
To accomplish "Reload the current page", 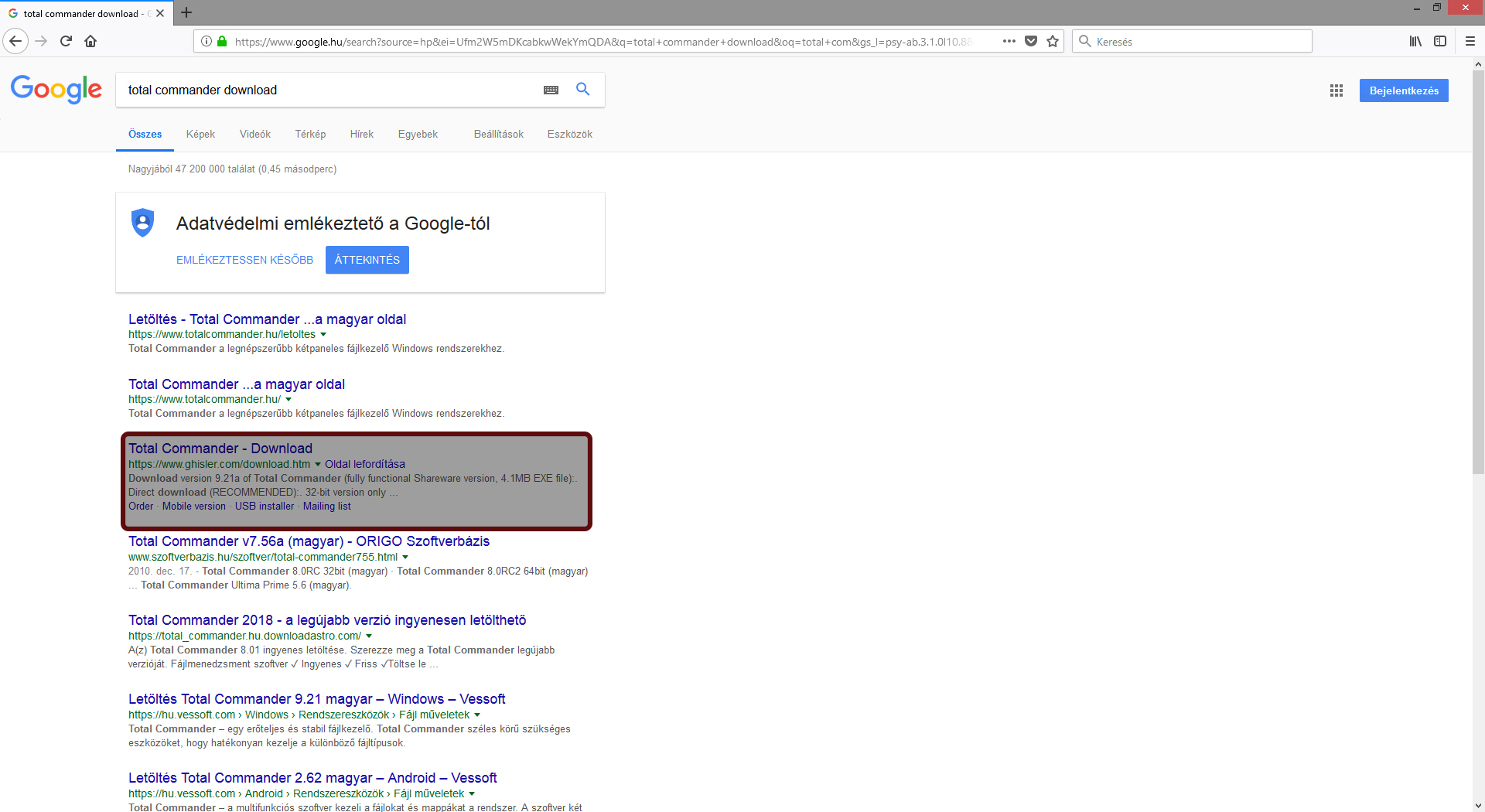I will click(66, 41).
